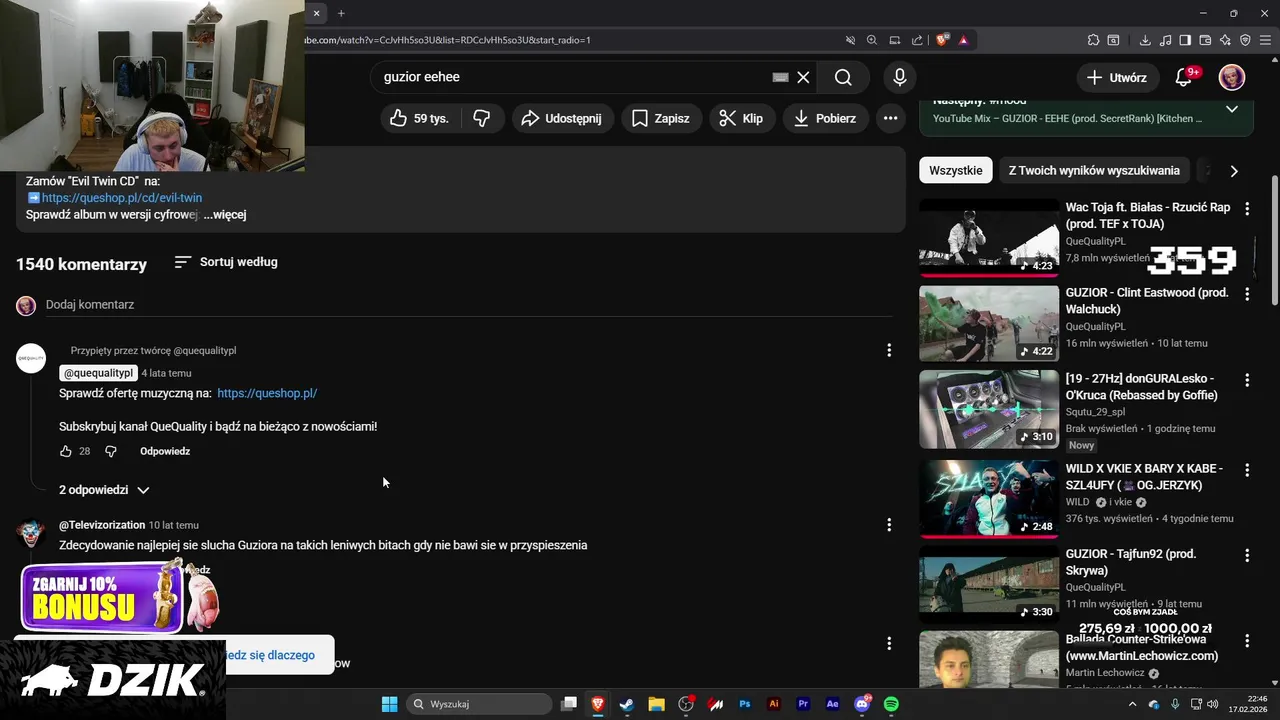The height and width of the screenshot is (720, 1280).
Task: Save video with the Zapisz button
Action: [x=660, y=118]
